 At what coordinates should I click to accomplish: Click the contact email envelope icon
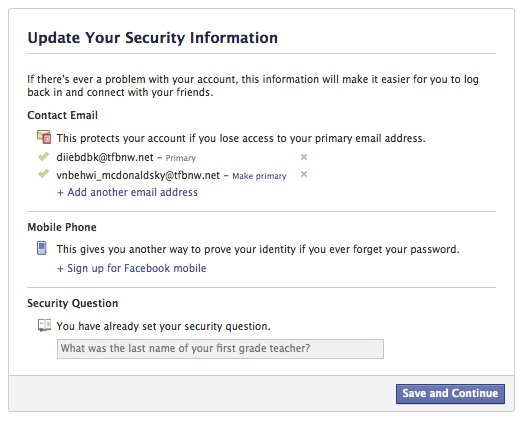point(44,137)
